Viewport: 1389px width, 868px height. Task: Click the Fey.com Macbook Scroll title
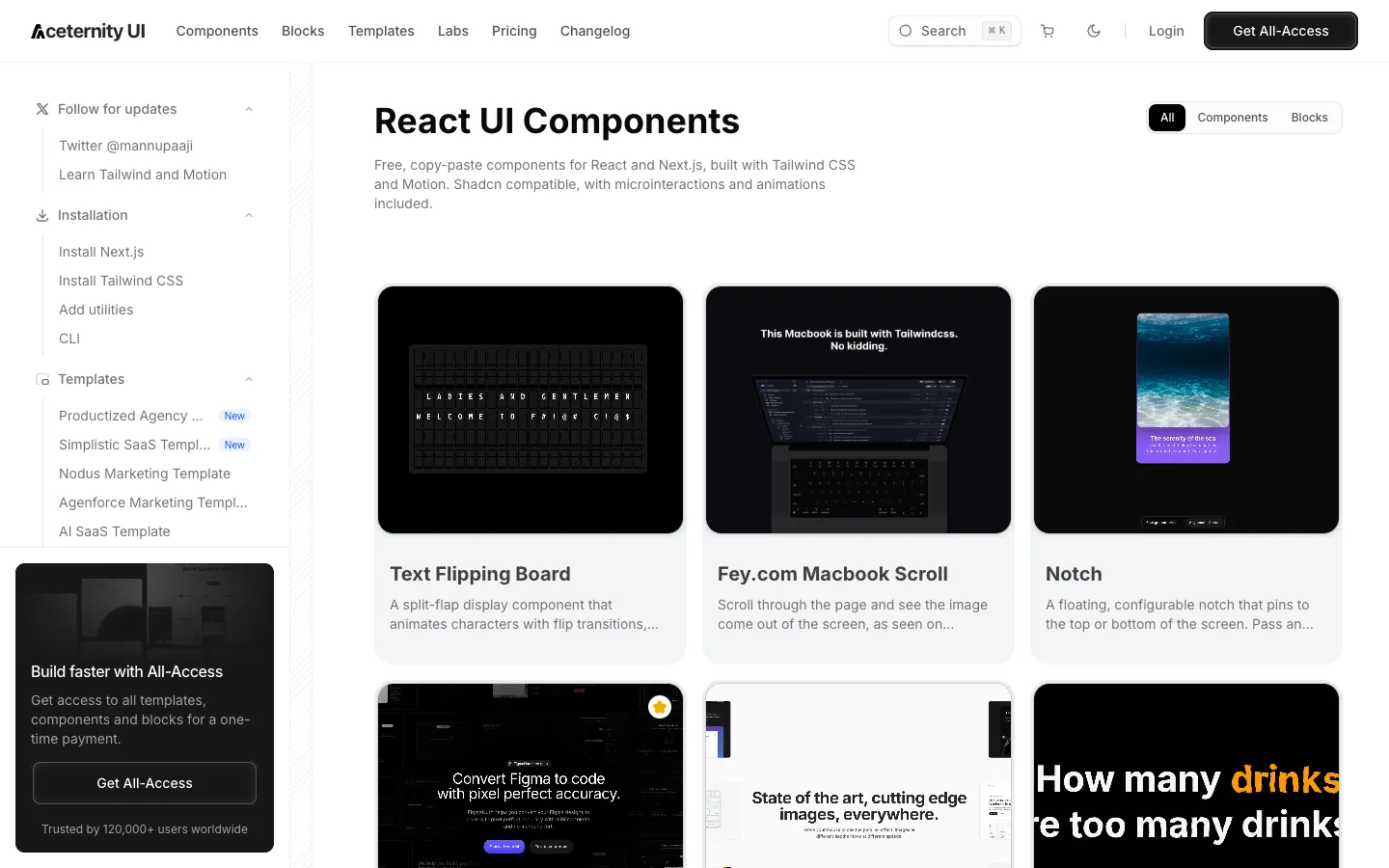point(832,574)
